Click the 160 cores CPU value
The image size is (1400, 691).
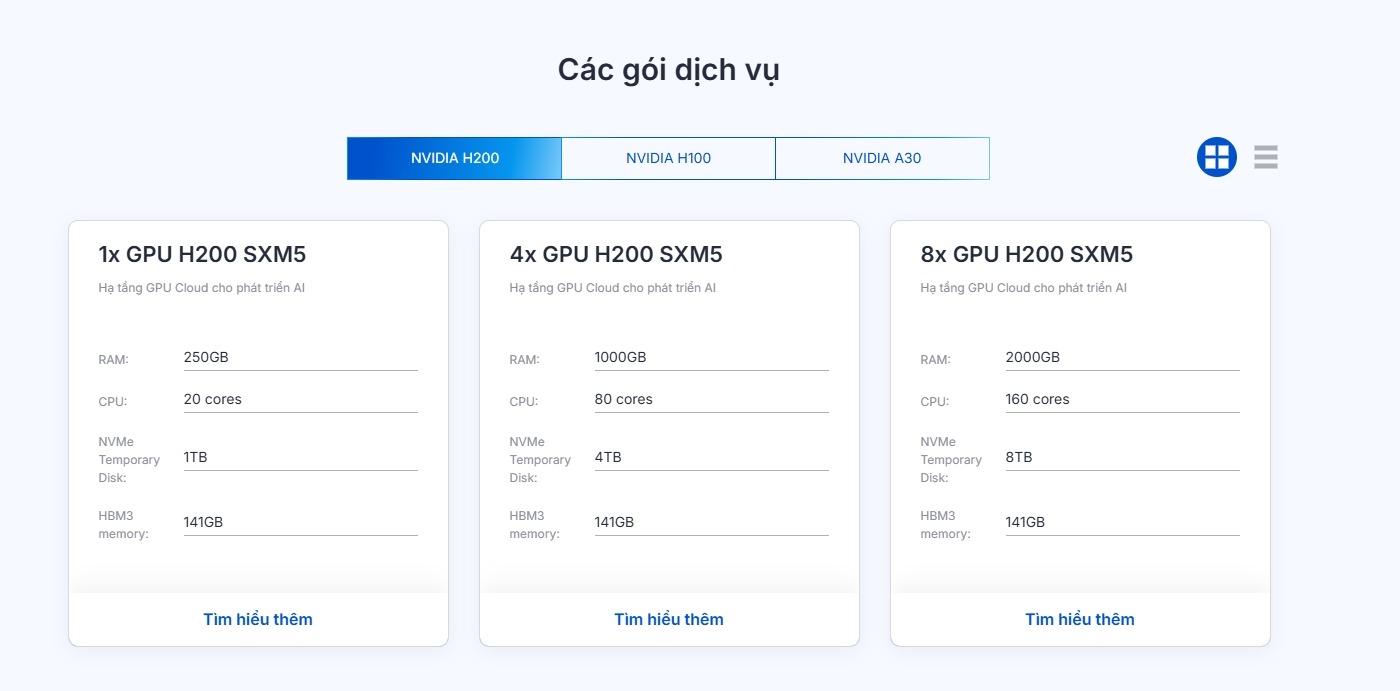1038,399
